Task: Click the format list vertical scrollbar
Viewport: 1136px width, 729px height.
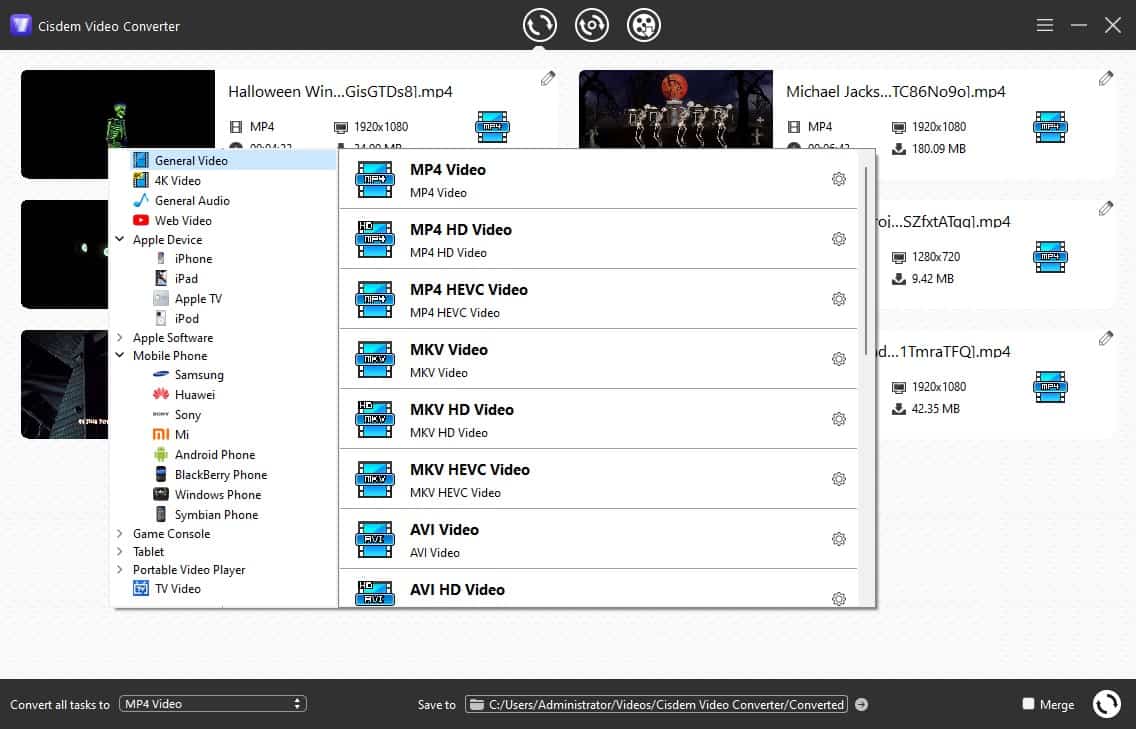Action: [x=866, y=261]
